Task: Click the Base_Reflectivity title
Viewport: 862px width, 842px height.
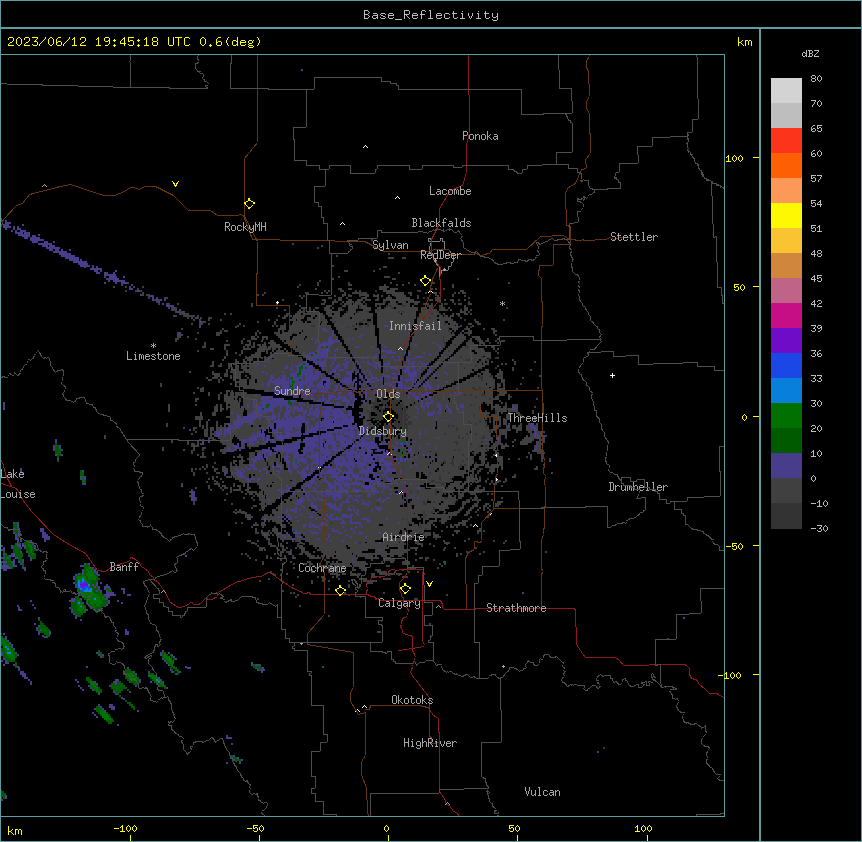Action: 431,15
